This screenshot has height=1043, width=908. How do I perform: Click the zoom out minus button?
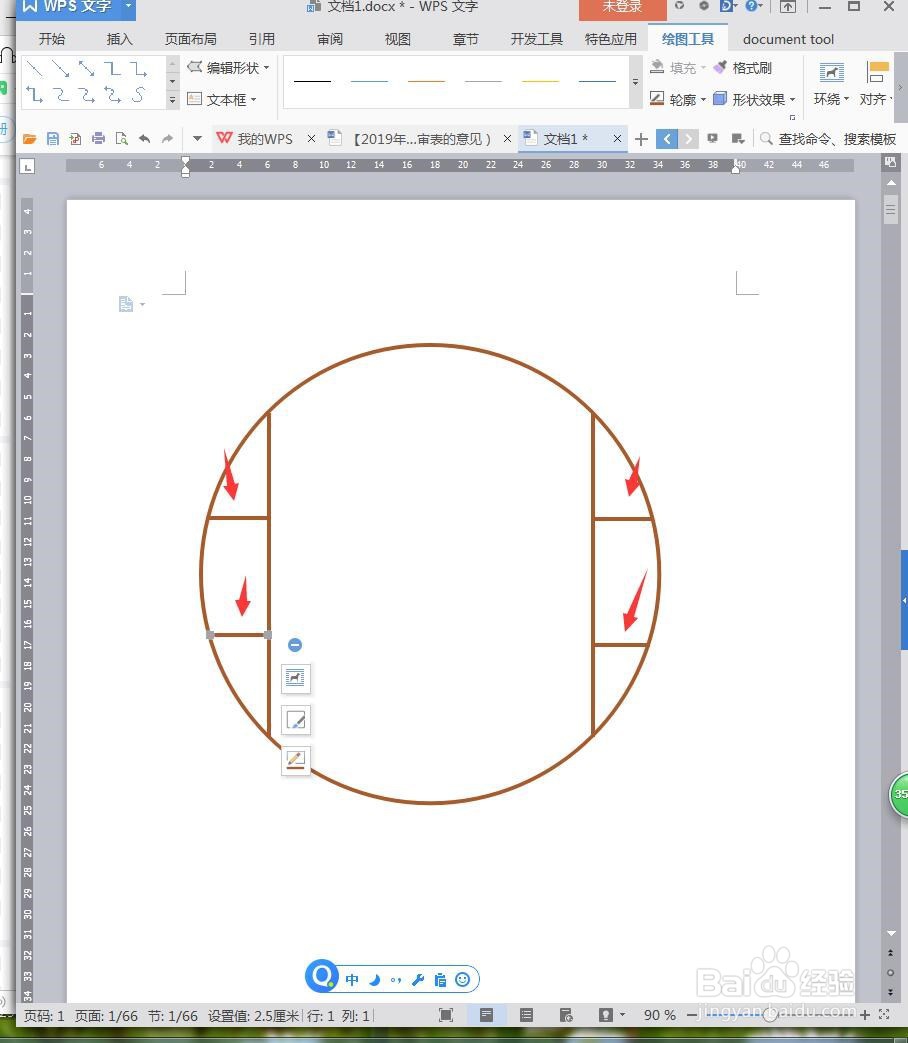(x=692, y=1014)
